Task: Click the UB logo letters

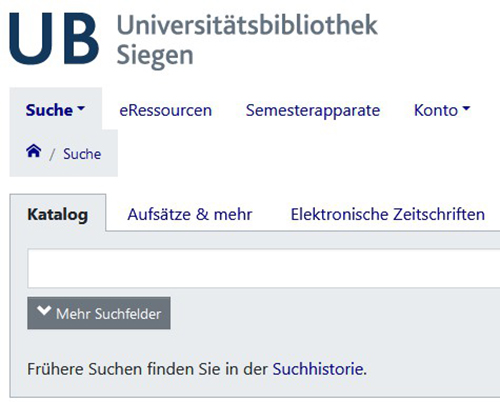Action: (54, 39)
